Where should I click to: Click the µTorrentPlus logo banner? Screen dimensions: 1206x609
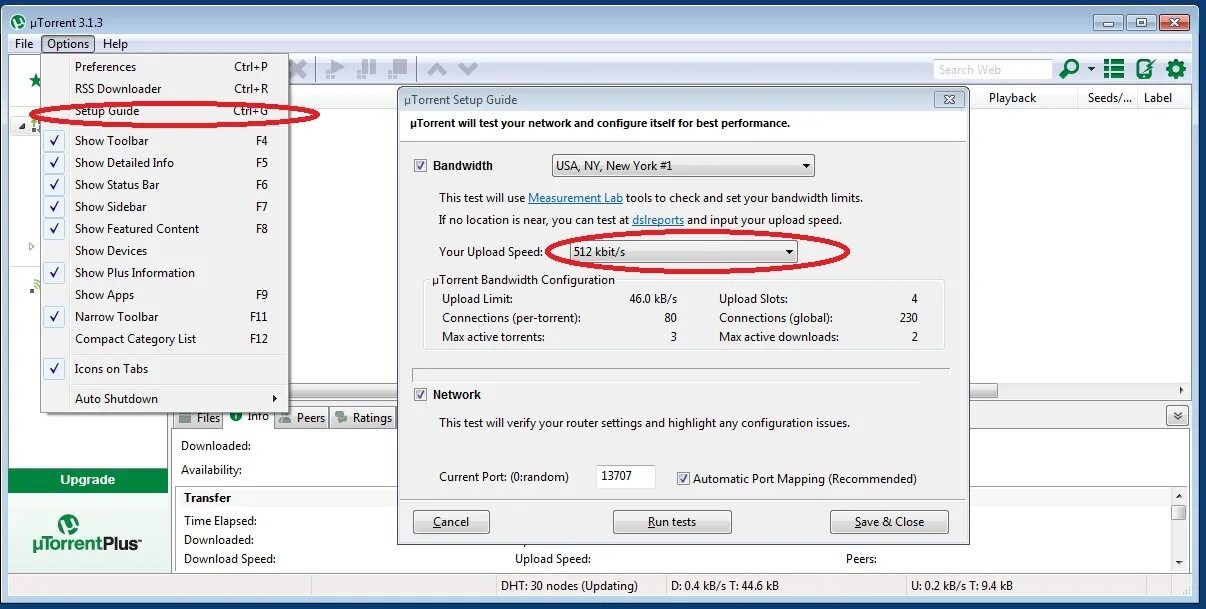[x=87, y=533]
